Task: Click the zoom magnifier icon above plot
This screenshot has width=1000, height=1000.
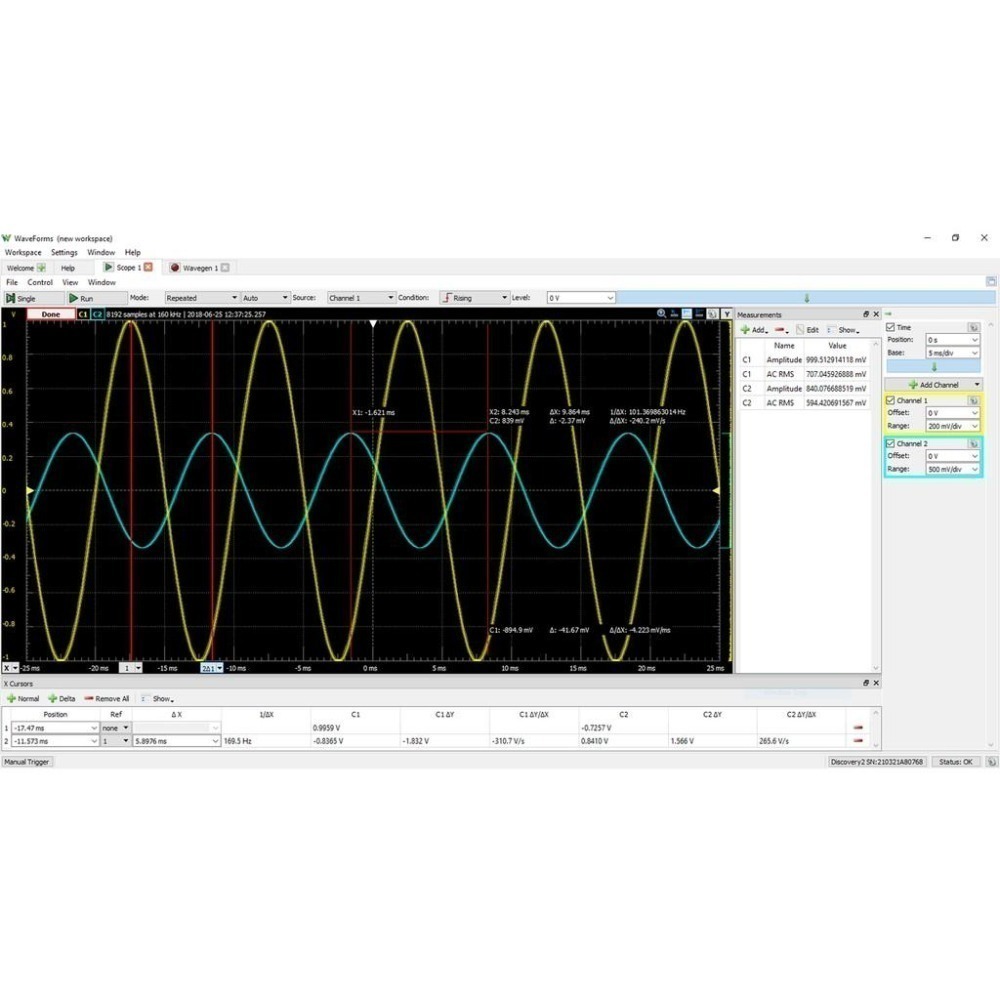Action: point(662,314)
